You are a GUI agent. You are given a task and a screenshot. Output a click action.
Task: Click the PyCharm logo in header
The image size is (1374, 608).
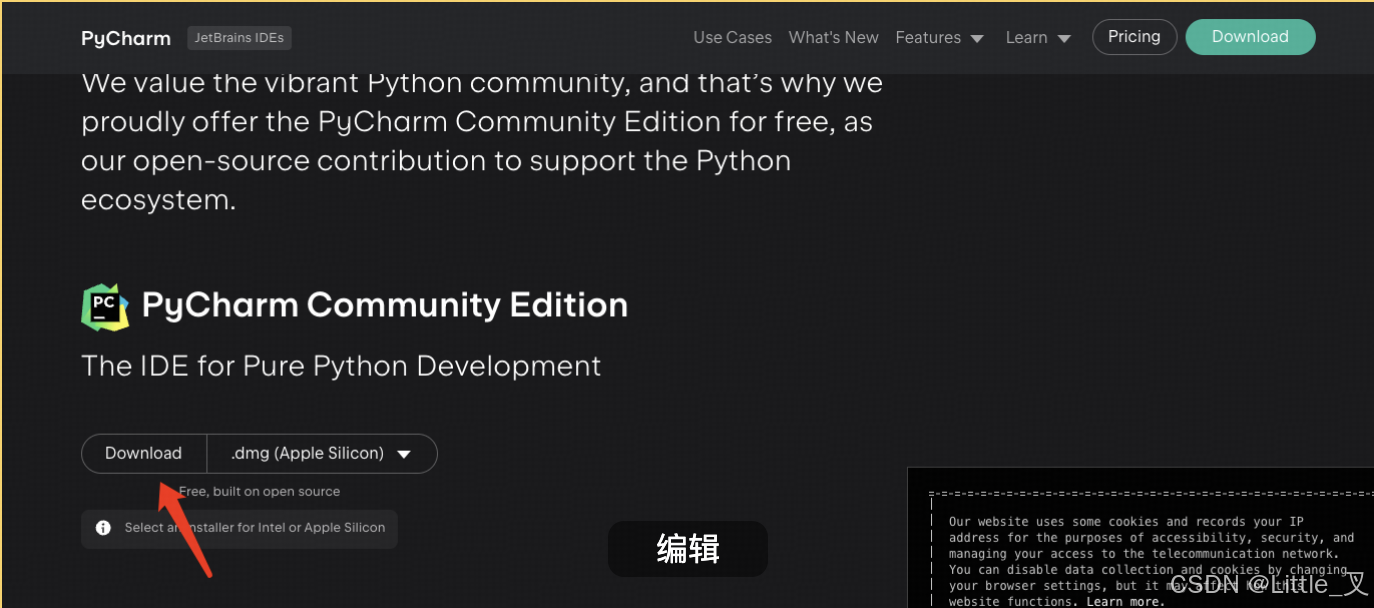(126, 38)
